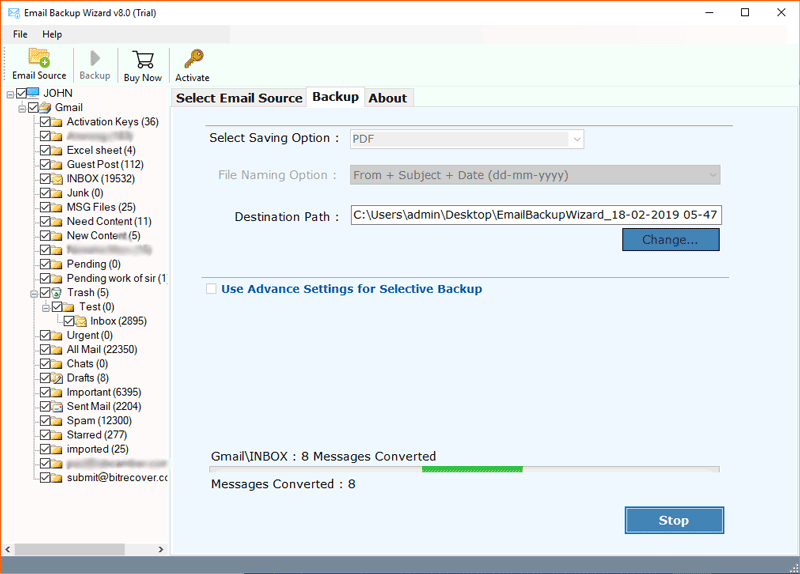Click the INBOX (19532) mail folder icon
This screenshot has height=574, width=800.
57,179
